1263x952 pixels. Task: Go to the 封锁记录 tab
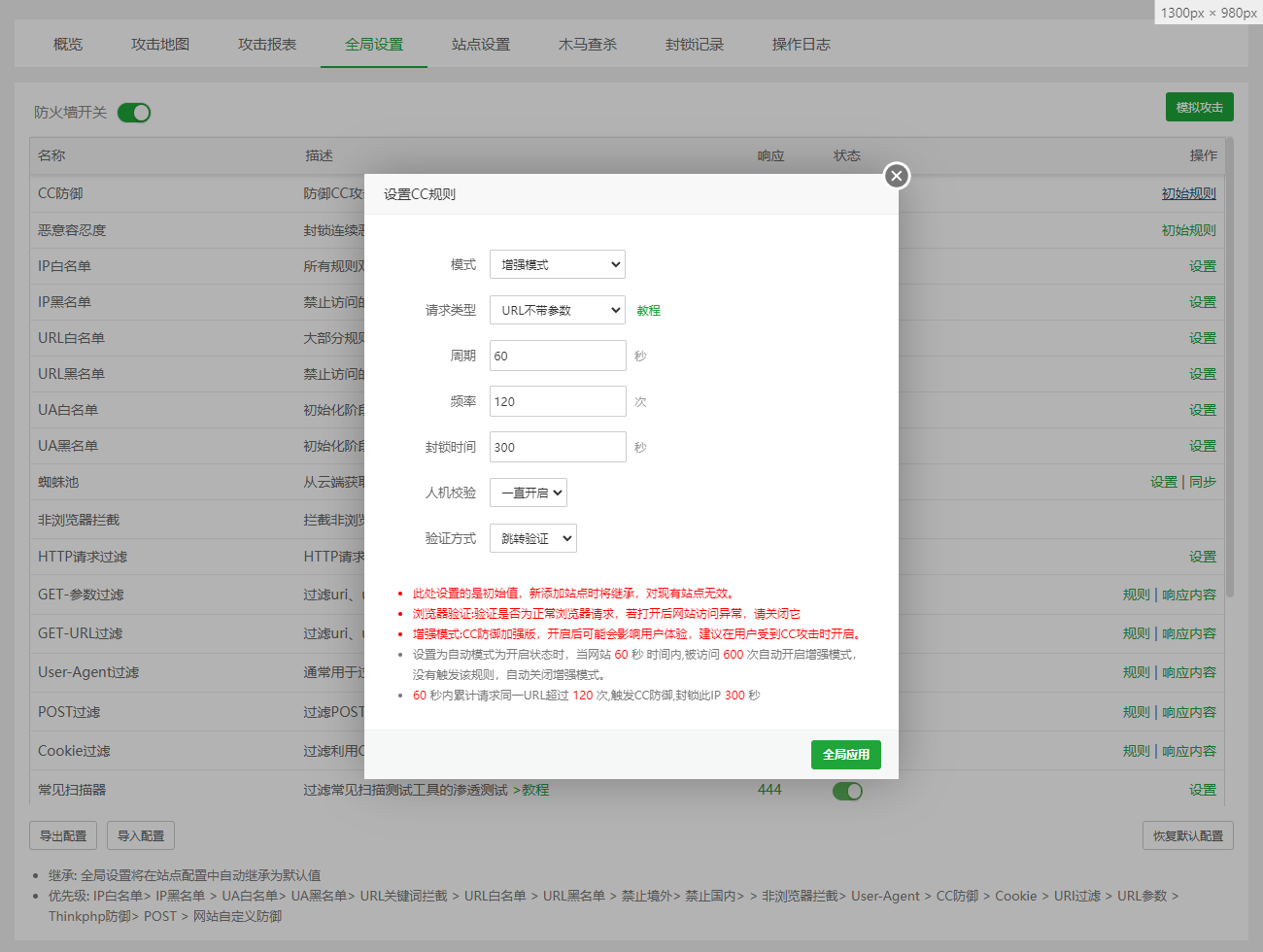[x=695, y=45]
